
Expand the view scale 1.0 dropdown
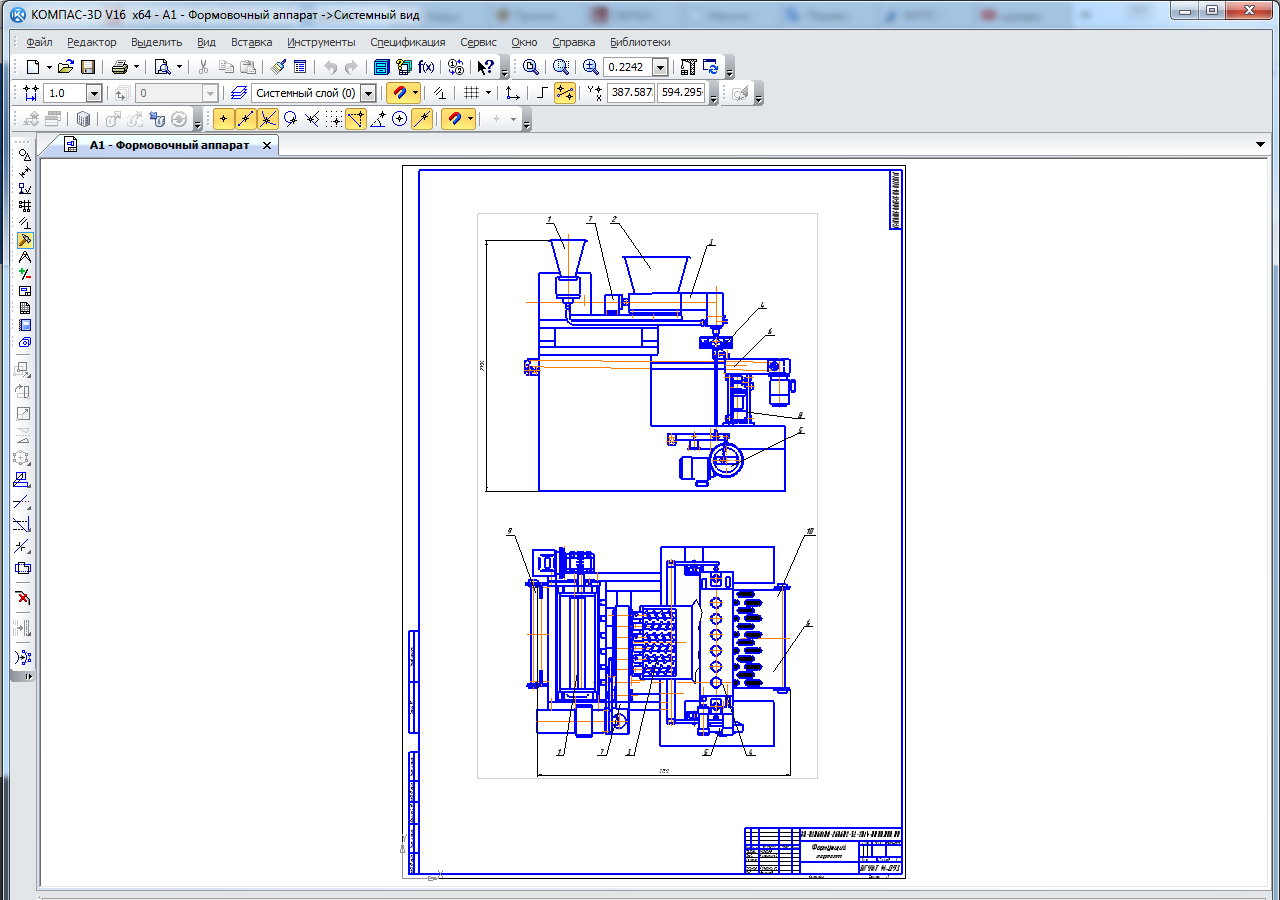click(x=94, y=93)
